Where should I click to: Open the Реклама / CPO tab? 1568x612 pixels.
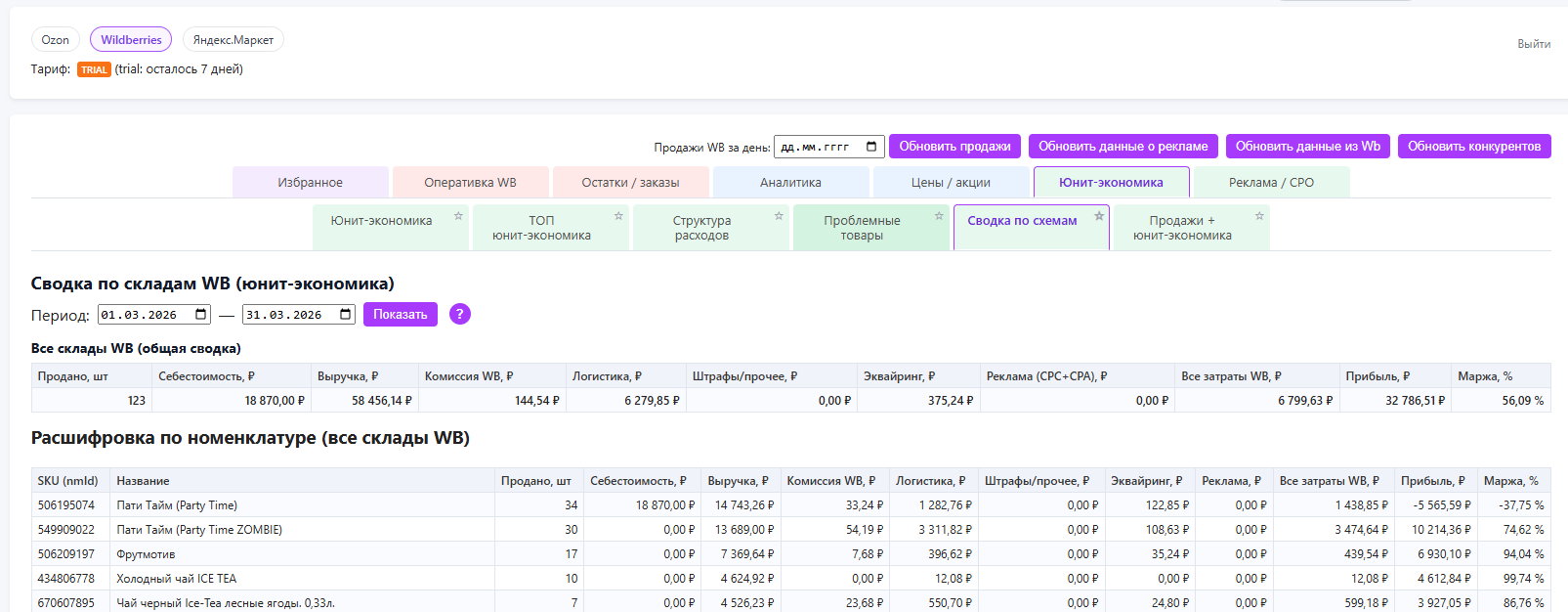[x=1272, y=183]
